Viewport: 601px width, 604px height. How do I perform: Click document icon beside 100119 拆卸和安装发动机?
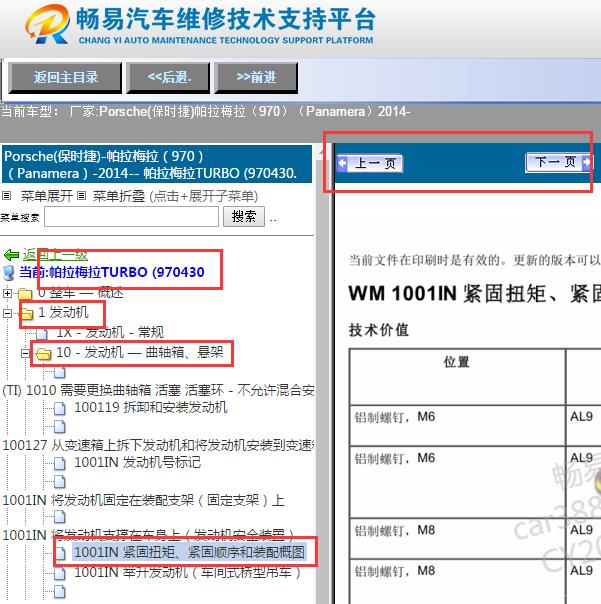click(59, 408)
